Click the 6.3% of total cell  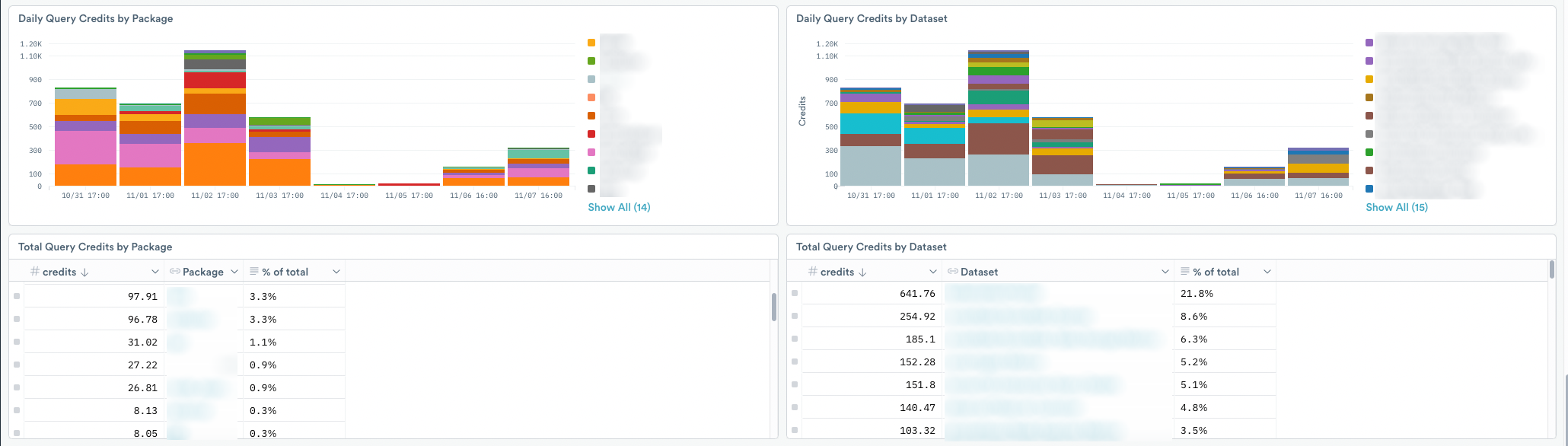(1225, 339)
